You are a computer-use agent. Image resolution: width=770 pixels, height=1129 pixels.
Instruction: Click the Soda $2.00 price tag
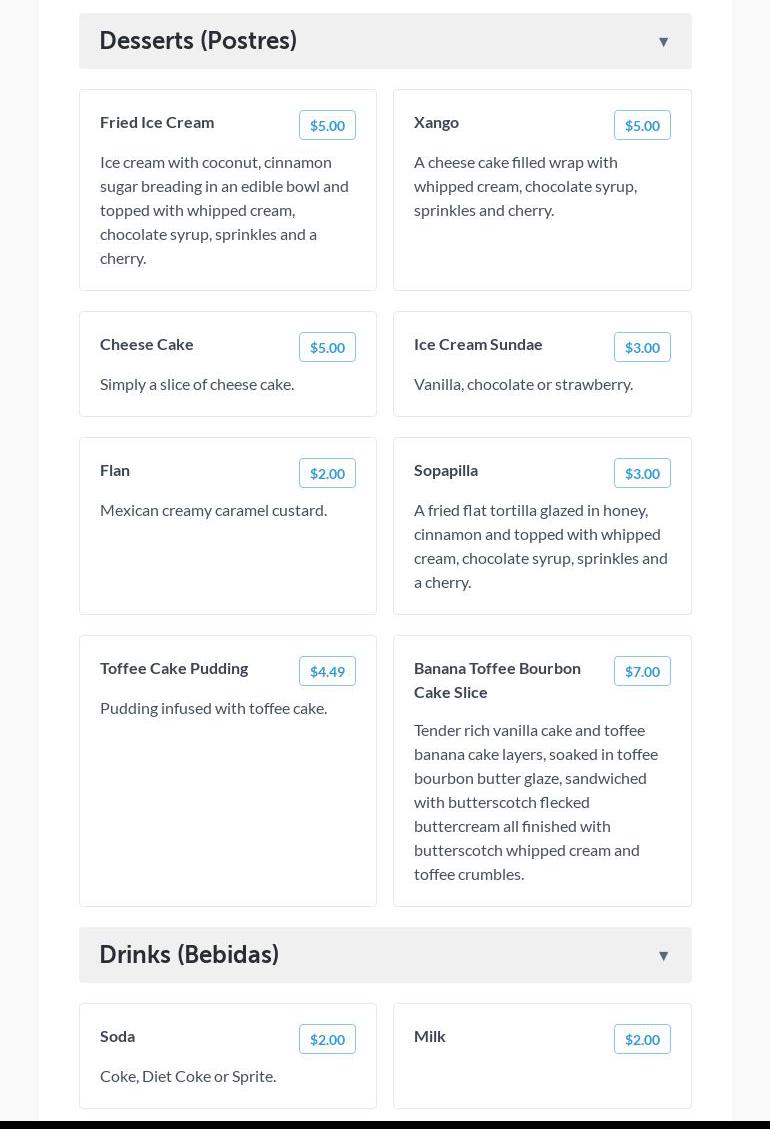coord(327,1039)
